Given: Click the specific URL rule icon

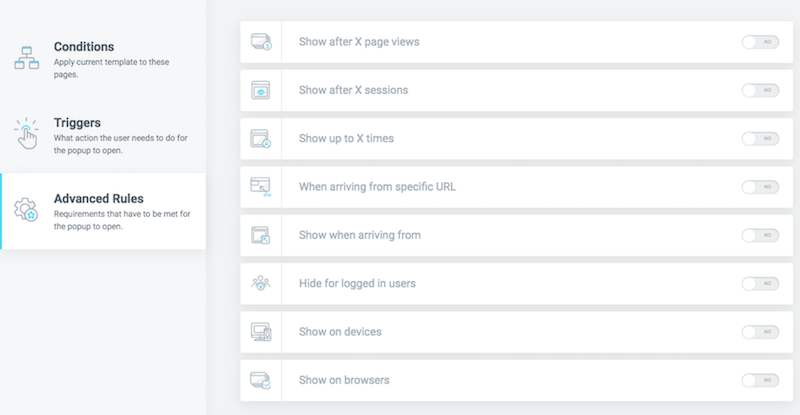Looking at the screenshot, I should pyautogui.click(x=261, y=187).
